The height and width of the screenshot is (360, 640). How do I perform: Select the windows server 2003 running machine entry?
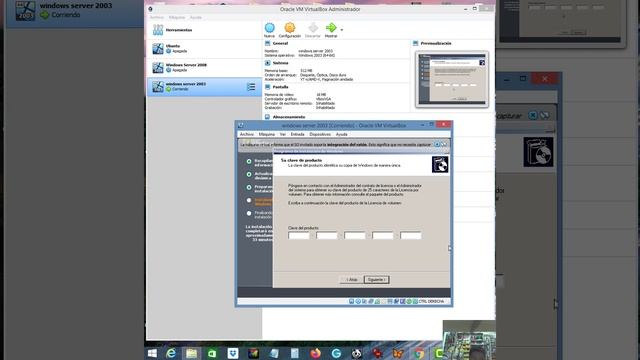(204, 87)
